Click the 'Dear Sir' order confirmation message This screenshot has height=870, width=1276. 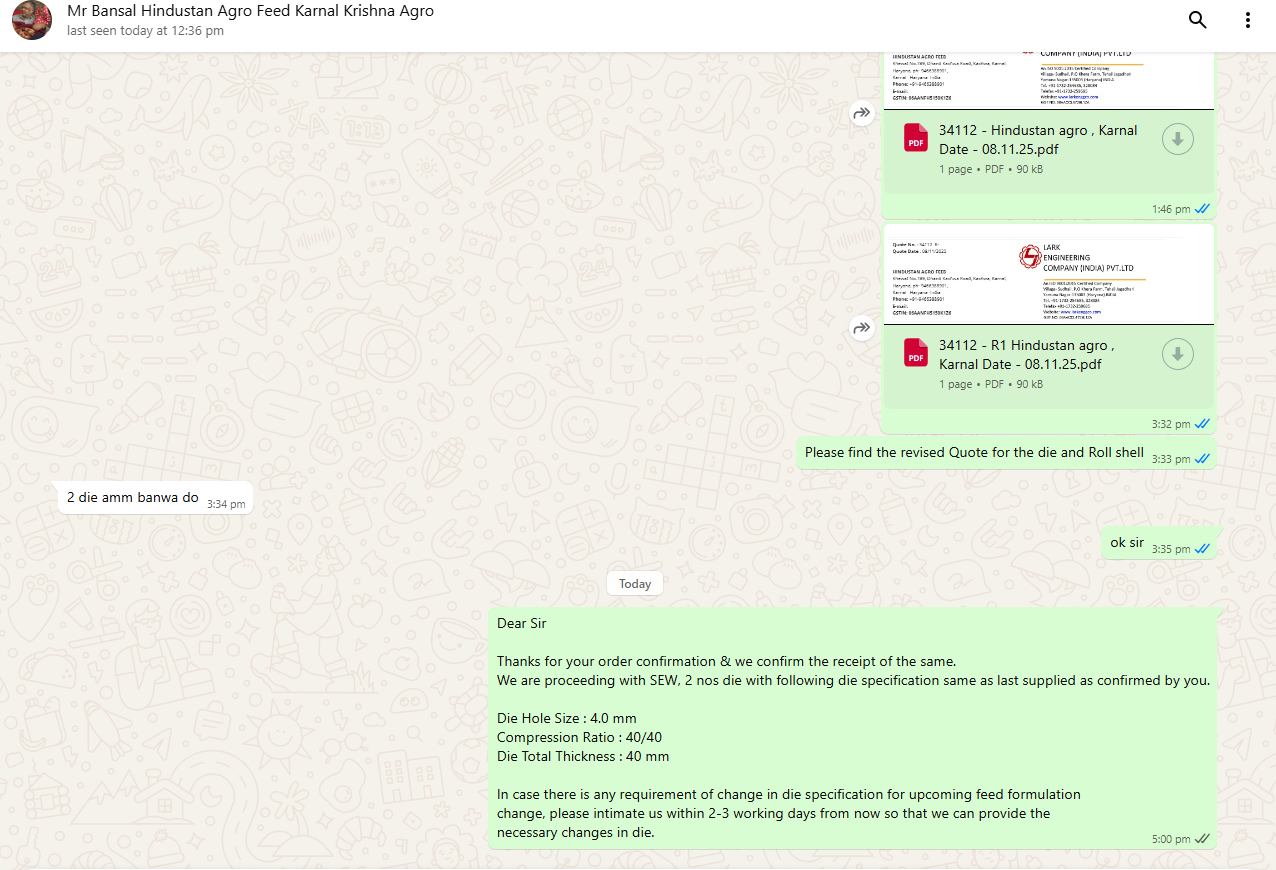click(852, 727)
